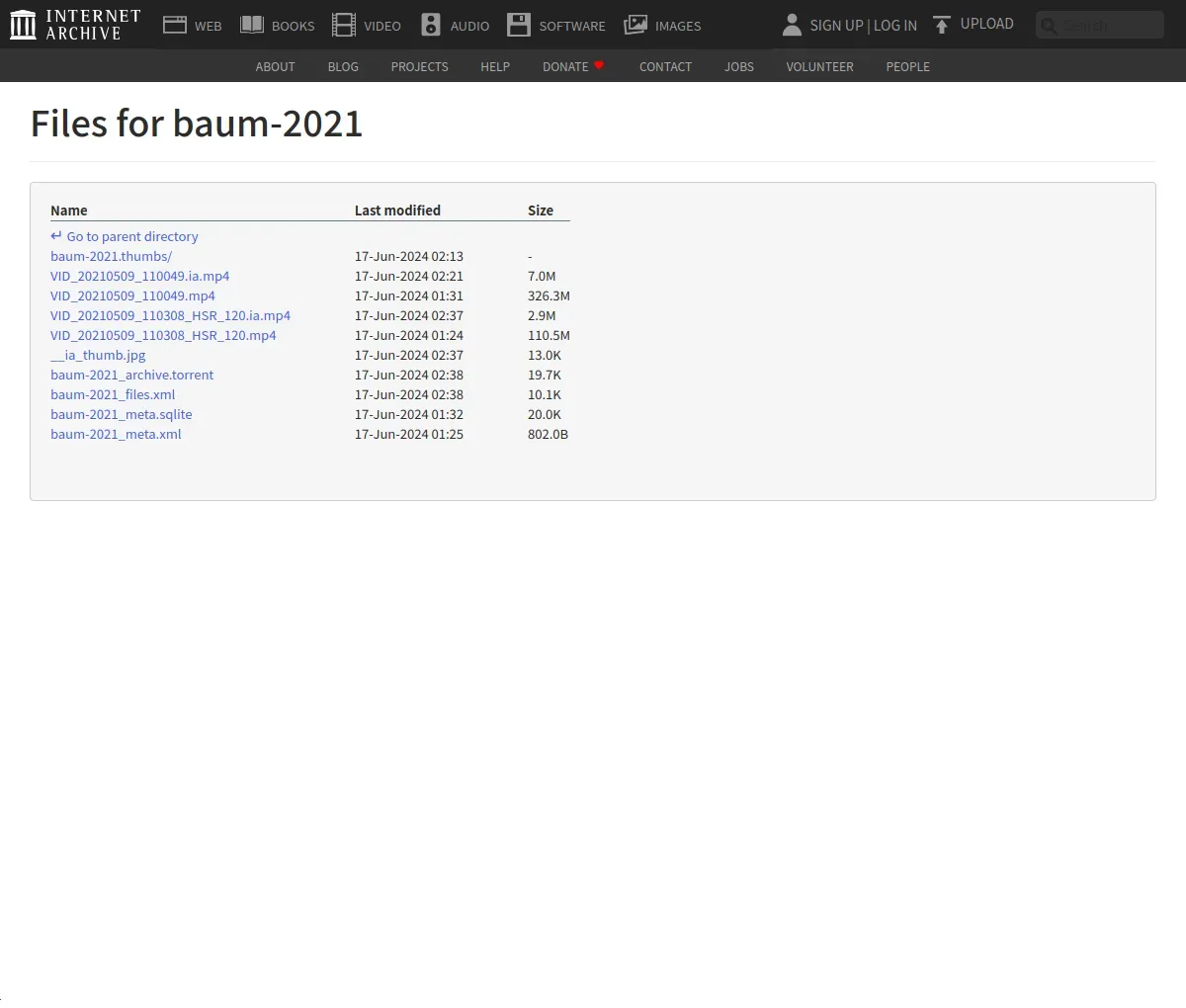
Task: Go to the ABOUT page
Action: (x=275, y=67)
